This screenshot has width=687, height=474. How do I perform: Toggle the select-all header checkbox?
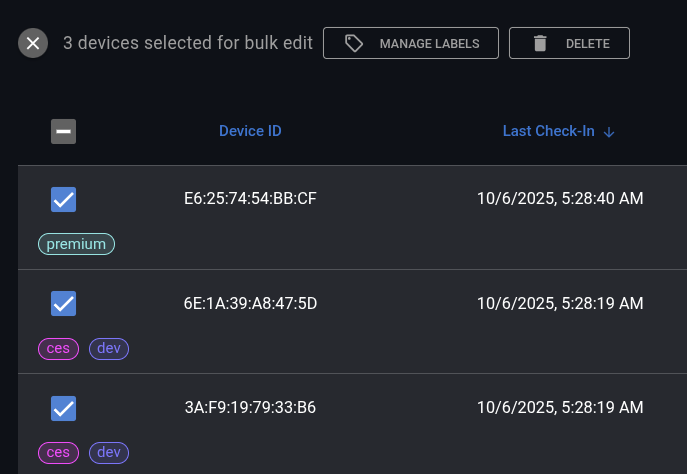pos(63,131)
